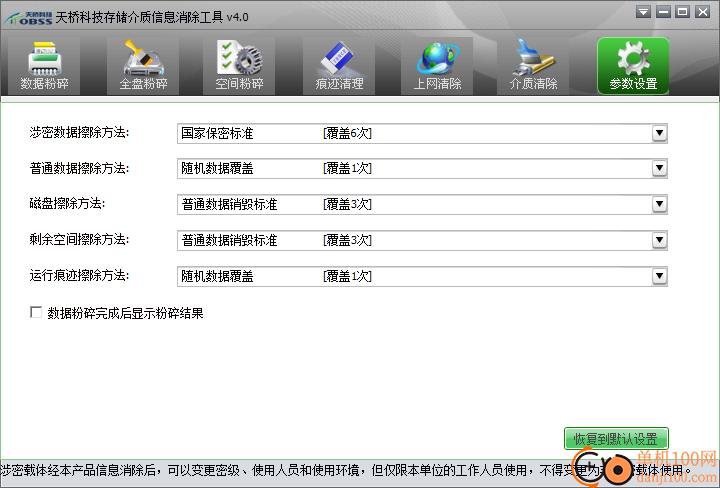Open the title bar dropdown menu arrow
720x488 pixels.
pyautogui.click(x=643, y=12)
